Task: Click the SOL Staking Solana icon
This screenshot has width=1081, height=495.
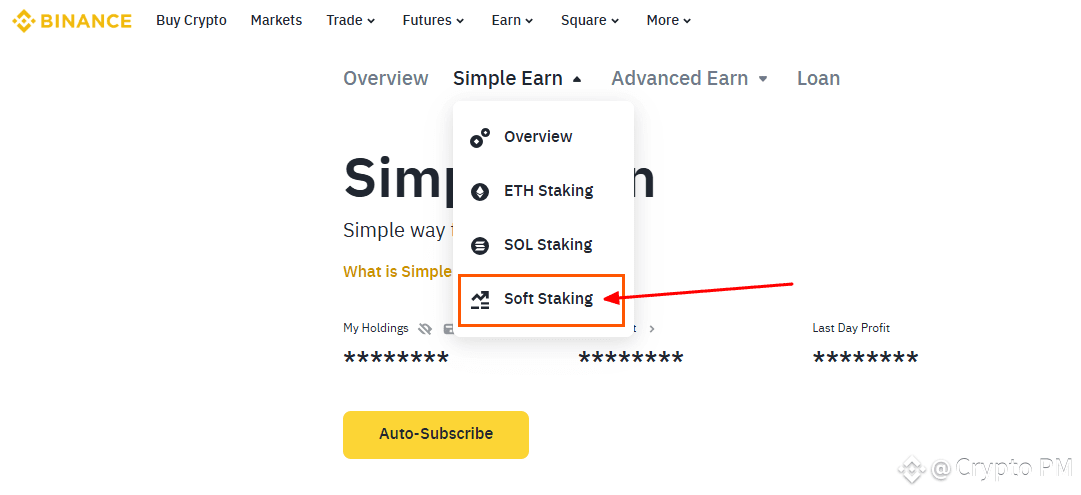Action: 480,245
